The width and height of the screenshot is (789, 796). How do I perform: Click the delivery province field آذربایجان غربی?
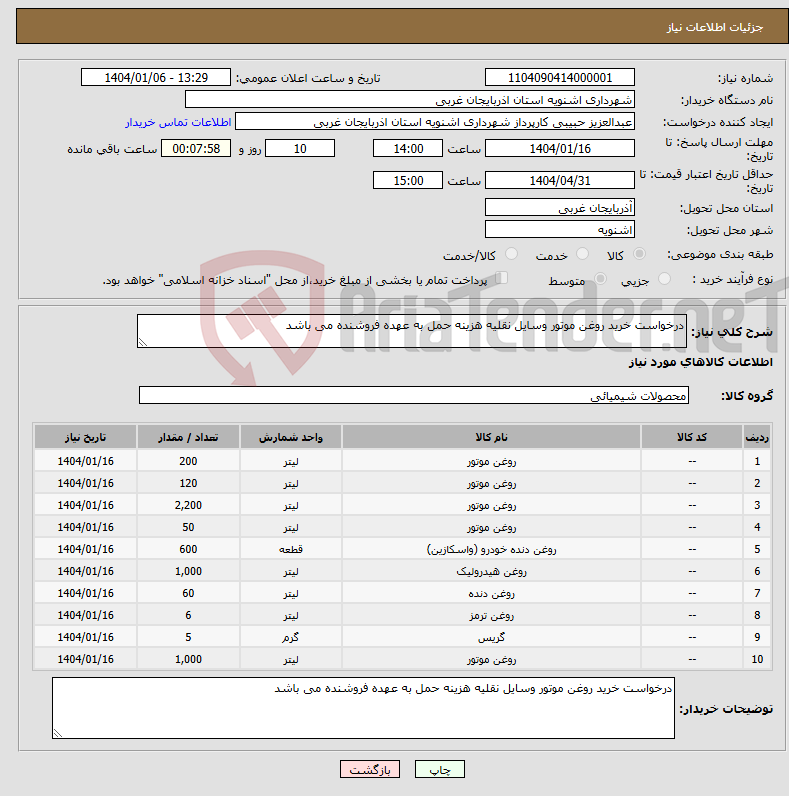560,207
